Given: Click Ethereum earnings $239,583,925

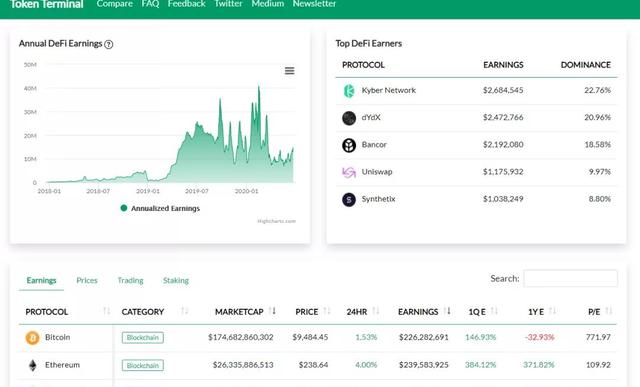Looking at the screenshot, I should (424, 365).
